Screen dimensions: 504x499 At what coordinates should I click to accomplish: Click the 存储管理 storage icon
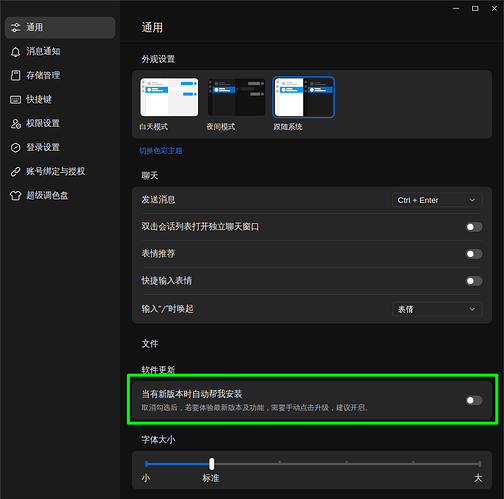click(x=15, y=76)
